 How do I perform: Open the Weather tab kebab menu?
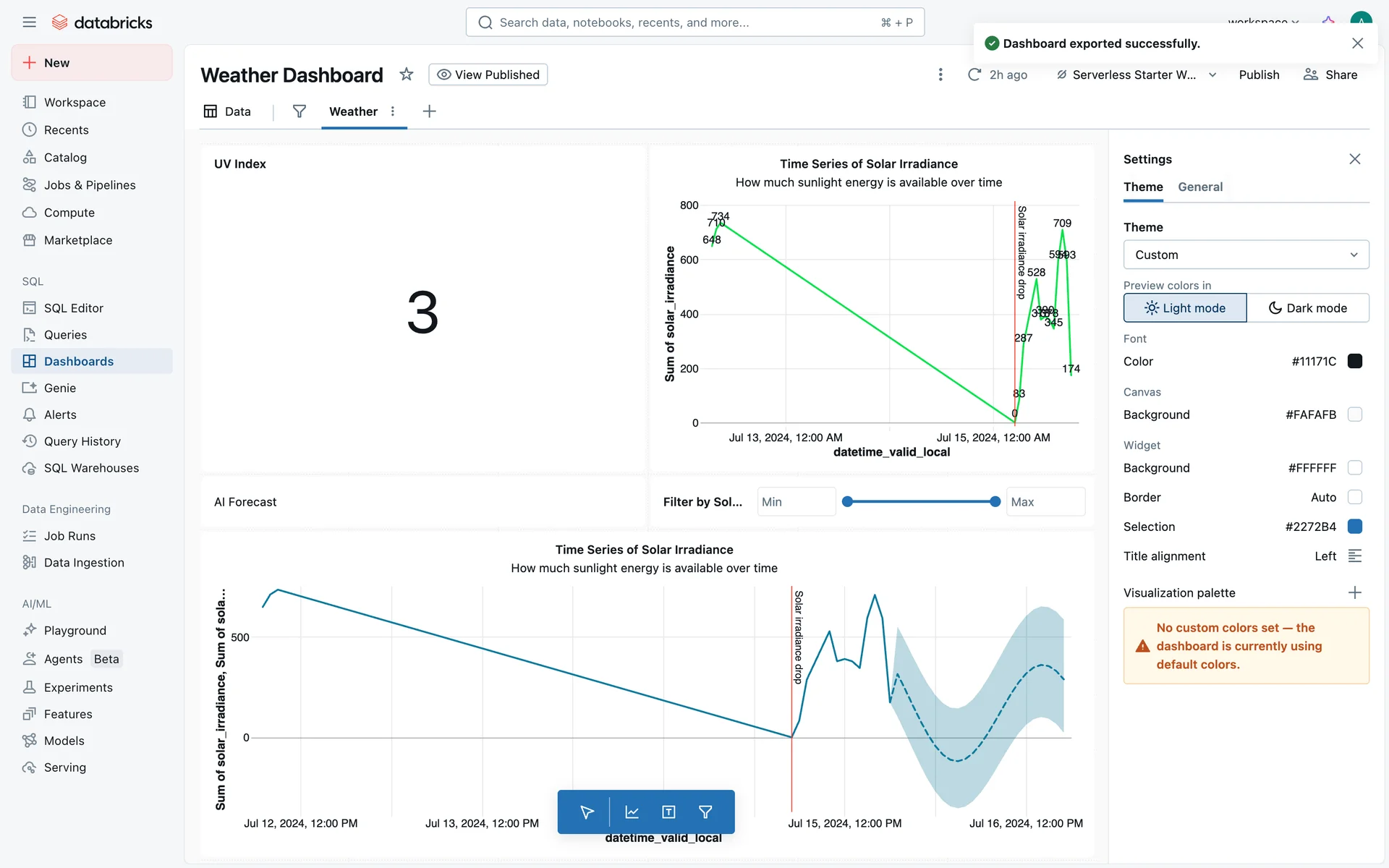(393, 111)
